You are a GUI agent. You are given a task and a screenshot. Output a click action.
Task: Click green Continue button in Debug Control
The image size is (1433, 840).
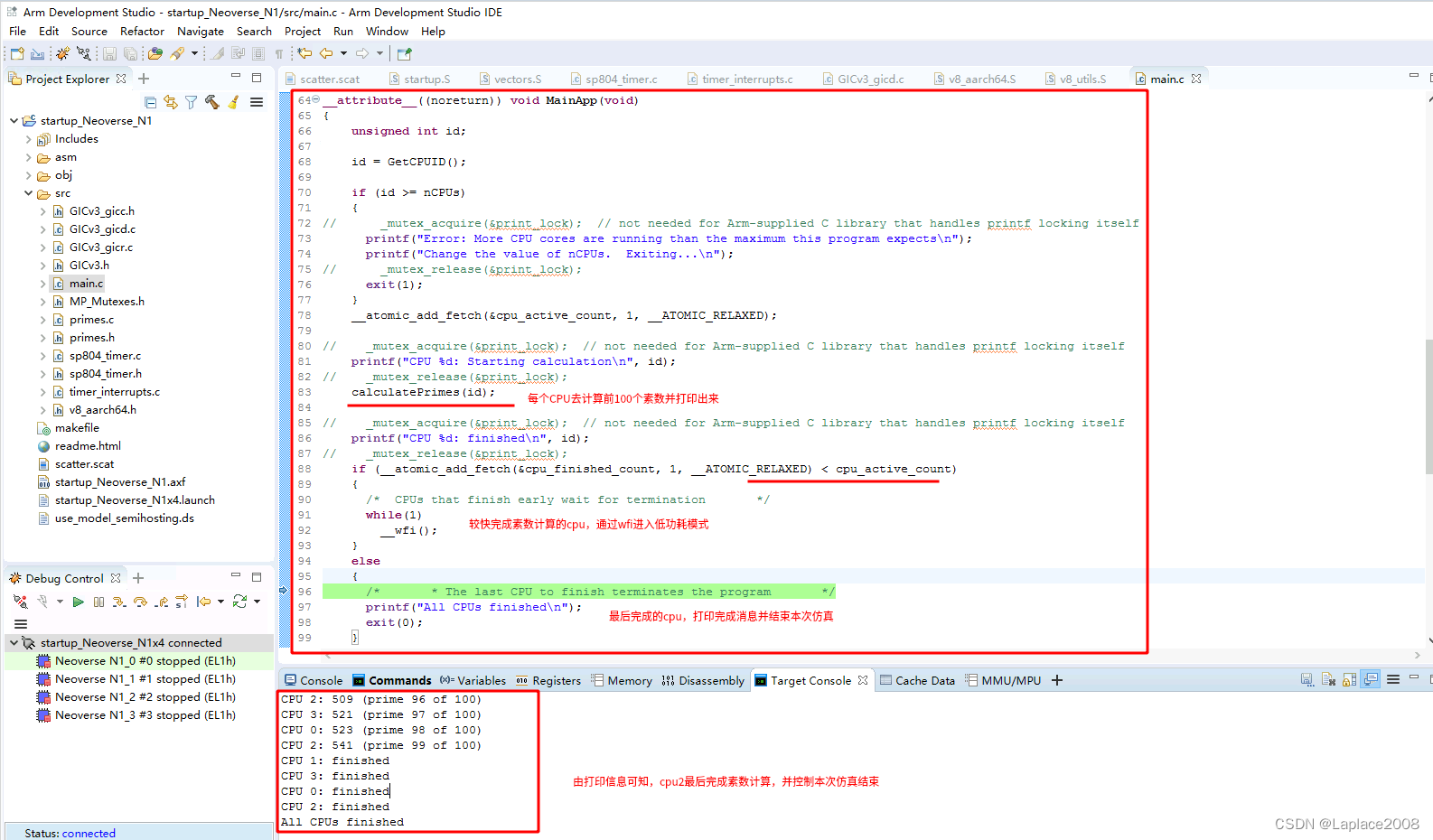pos(79,602)
